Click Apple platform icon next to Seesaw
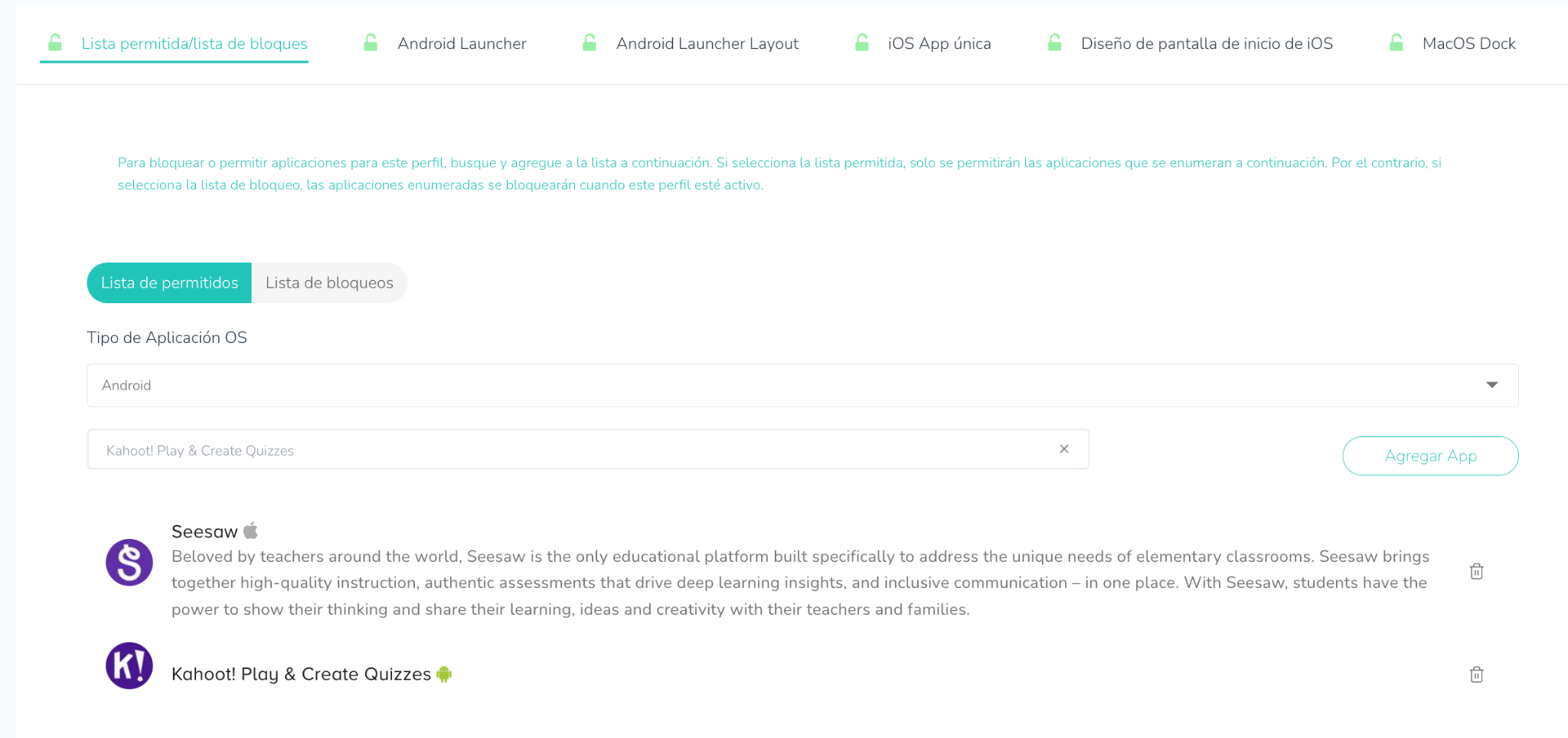Image resolution: width=1568 pixels, height=738 pixels. coord(250,531)
